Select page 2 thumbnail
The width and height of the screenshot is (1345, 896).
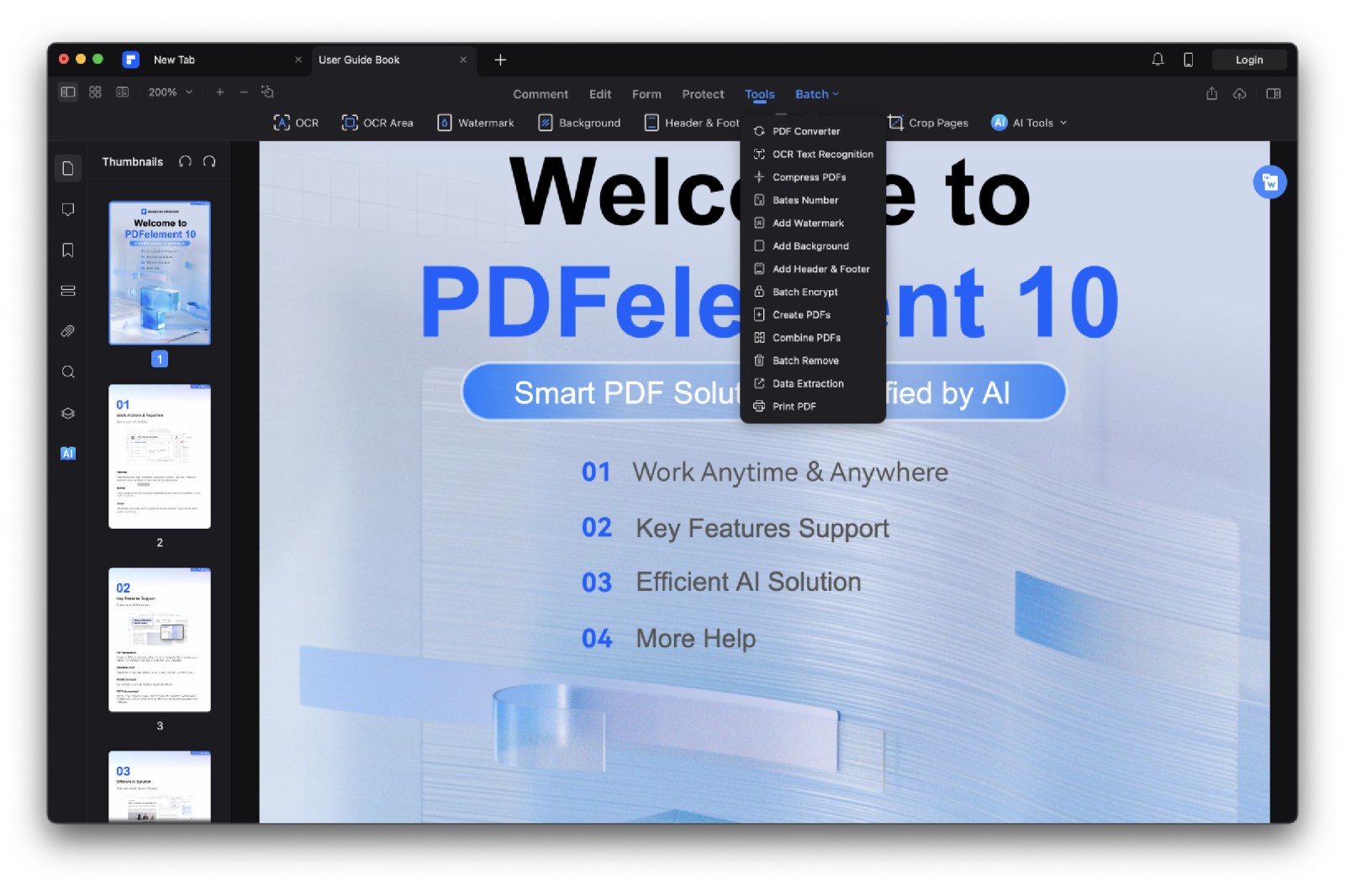coord(160,456)
